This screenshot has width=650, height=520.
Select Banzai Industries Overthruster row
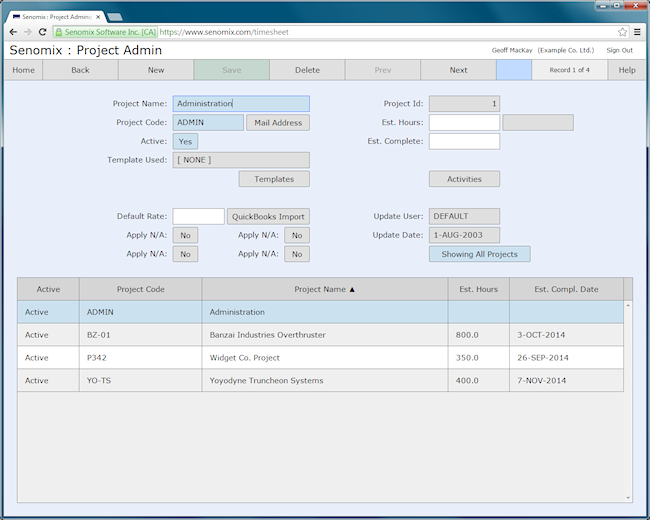click(320, 335)
